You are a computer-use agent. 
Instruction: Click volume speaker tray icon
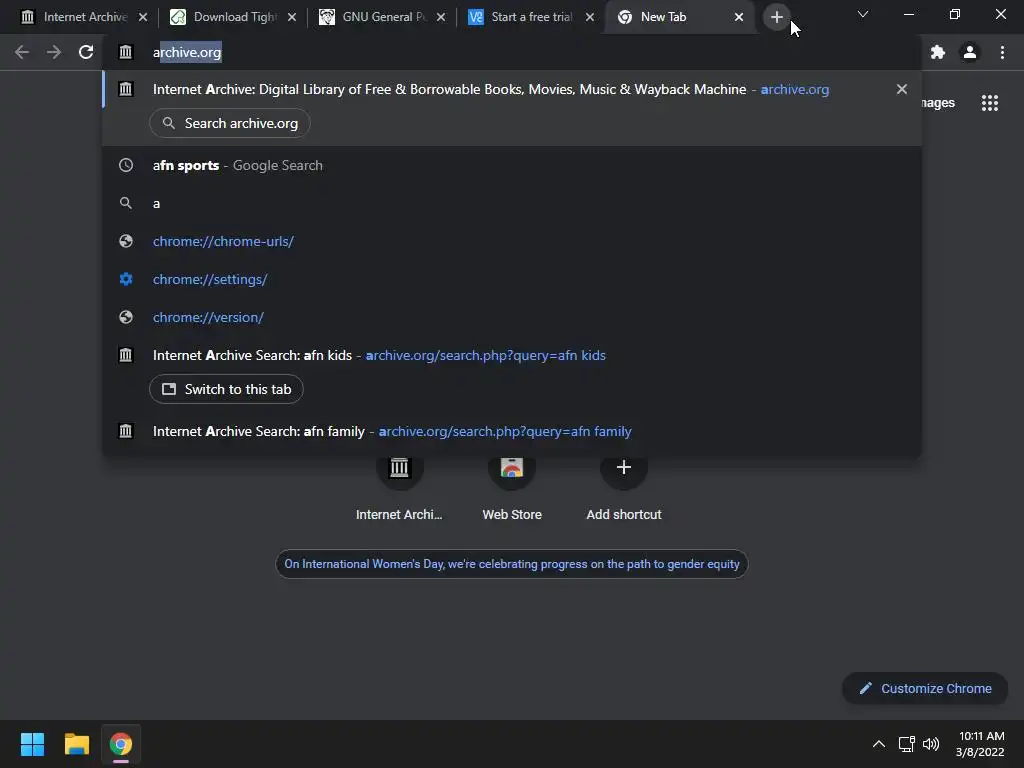pos(931,744)
